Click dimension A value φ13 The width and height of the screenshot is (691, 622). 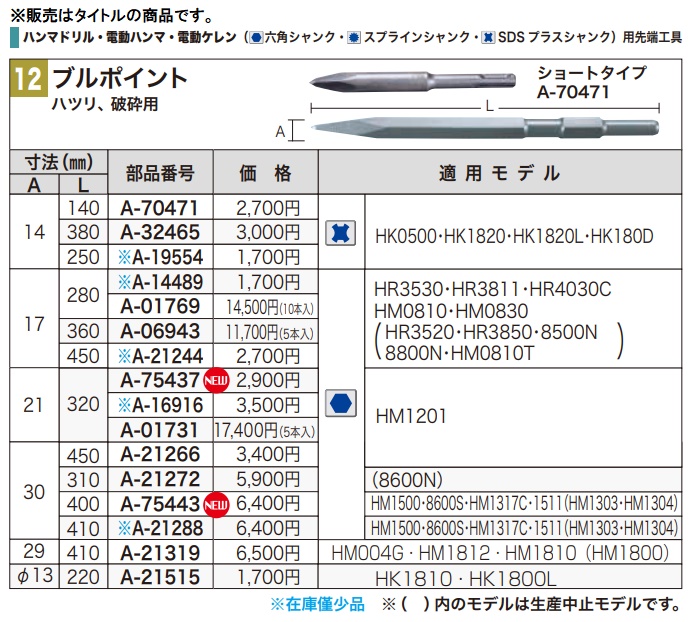pos(35,575)
